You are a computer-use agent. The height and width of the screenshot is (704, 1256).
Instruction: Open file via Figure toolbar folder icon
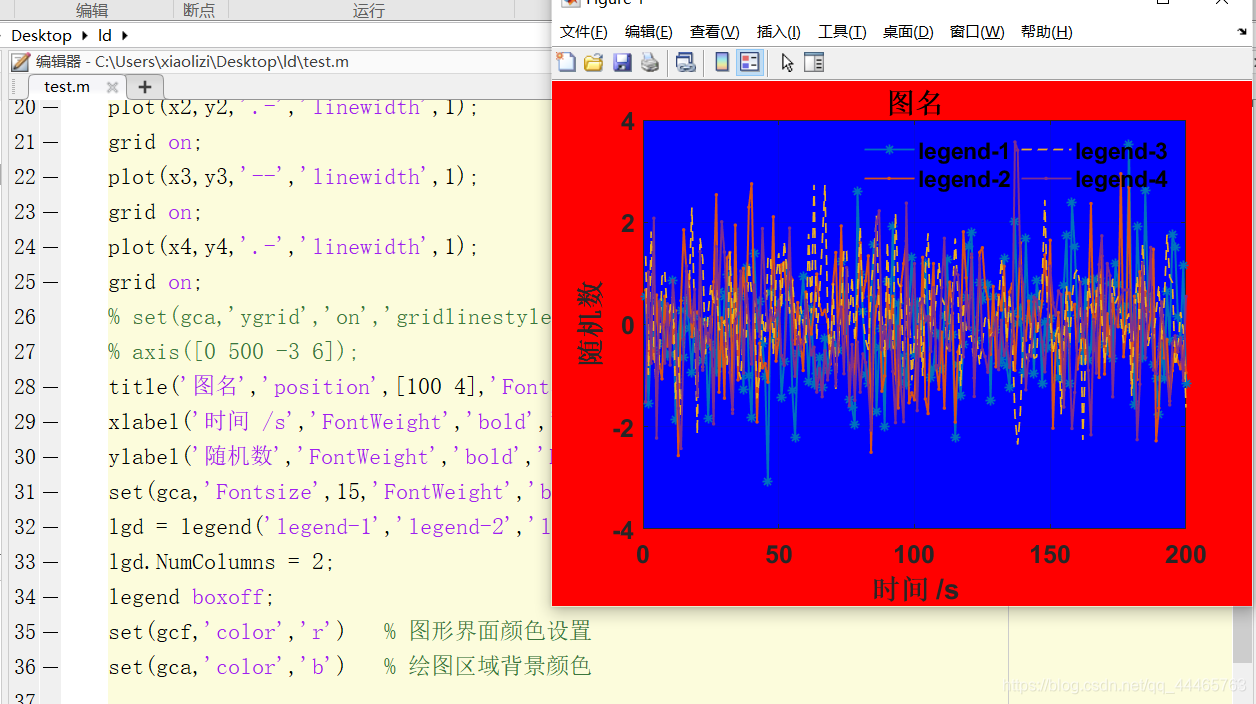coord(594,63)
